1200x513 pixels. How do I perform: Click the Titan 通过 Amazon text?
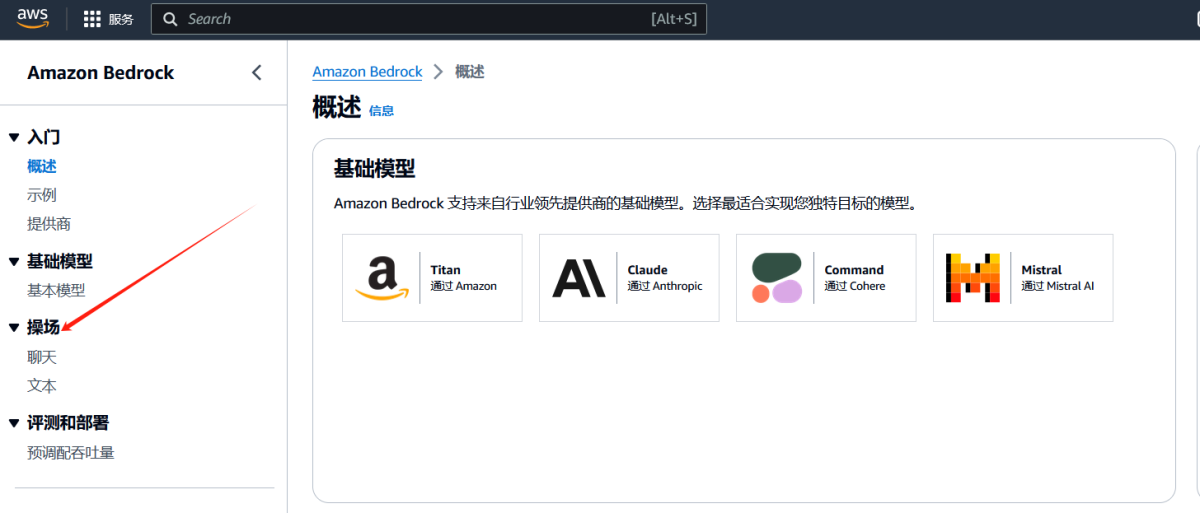tap(463, 278)
